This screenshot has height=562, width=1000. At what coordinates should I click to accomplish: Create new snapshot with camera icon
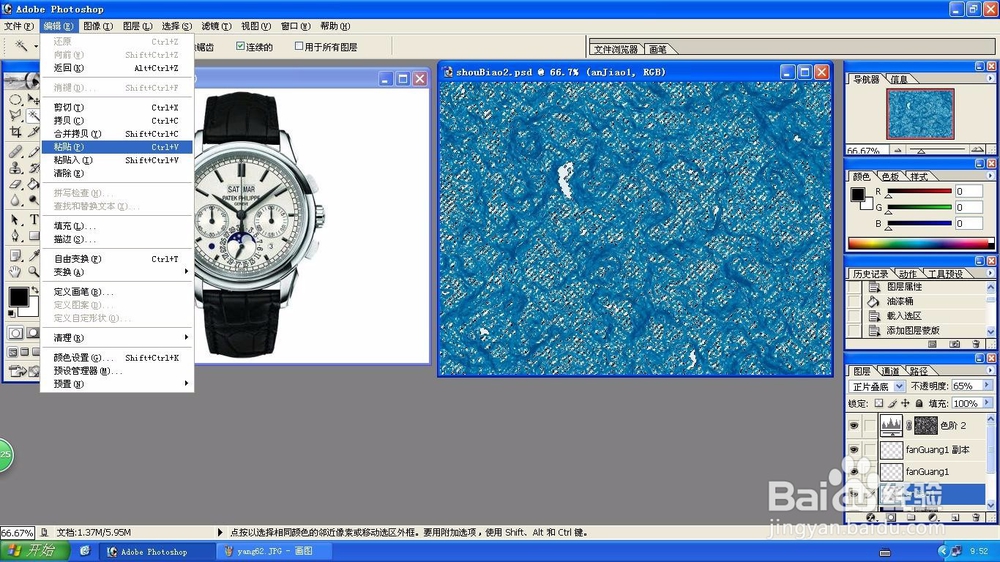pos(954,344)
